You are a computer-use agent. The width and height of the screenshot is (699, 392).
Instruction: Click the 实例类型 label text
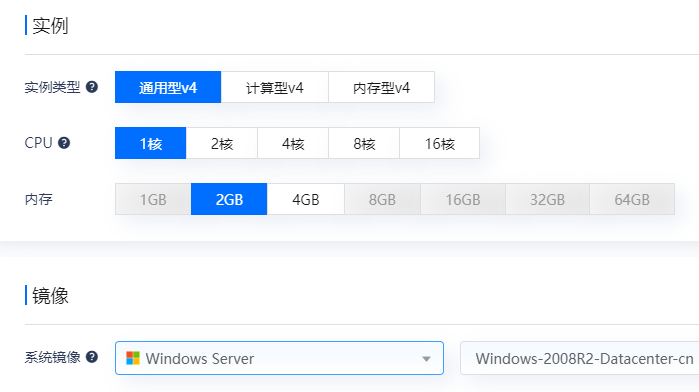[x=52, y=87]
